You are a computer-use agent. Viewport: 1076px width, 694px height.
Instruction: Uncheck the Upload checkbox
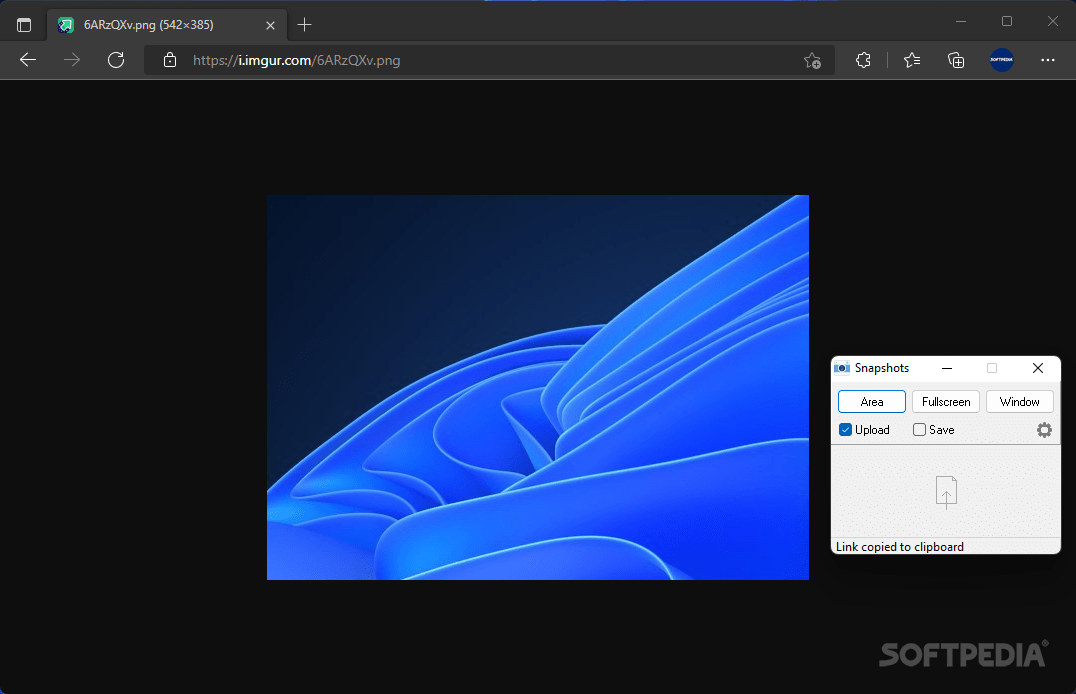845,430
